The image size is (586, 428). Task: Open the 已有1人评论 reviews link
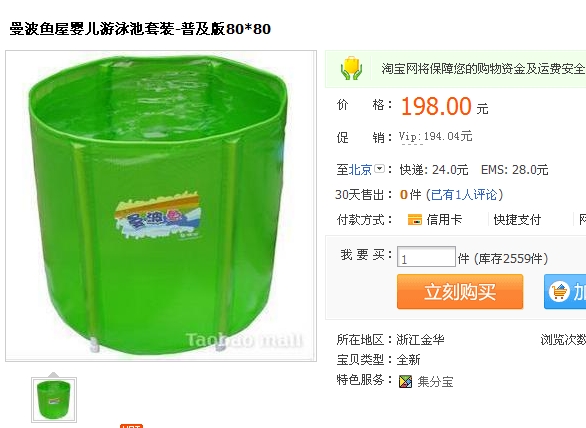[x=464, y=195]
